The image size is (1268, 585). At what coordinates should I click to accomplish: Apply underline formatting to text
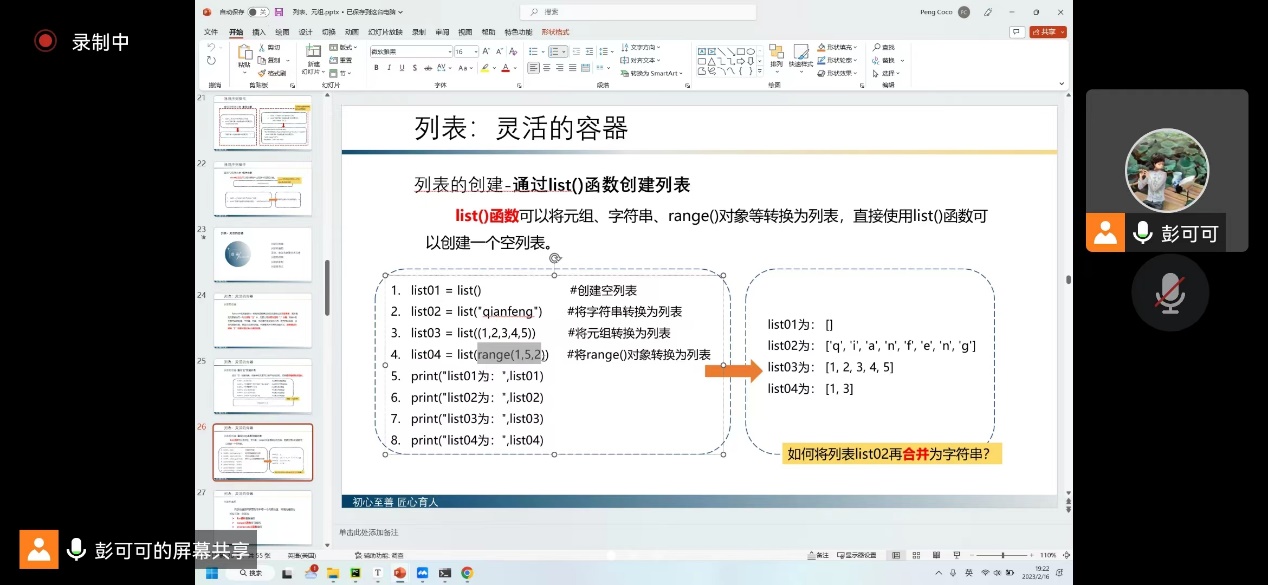pos(401,69)
